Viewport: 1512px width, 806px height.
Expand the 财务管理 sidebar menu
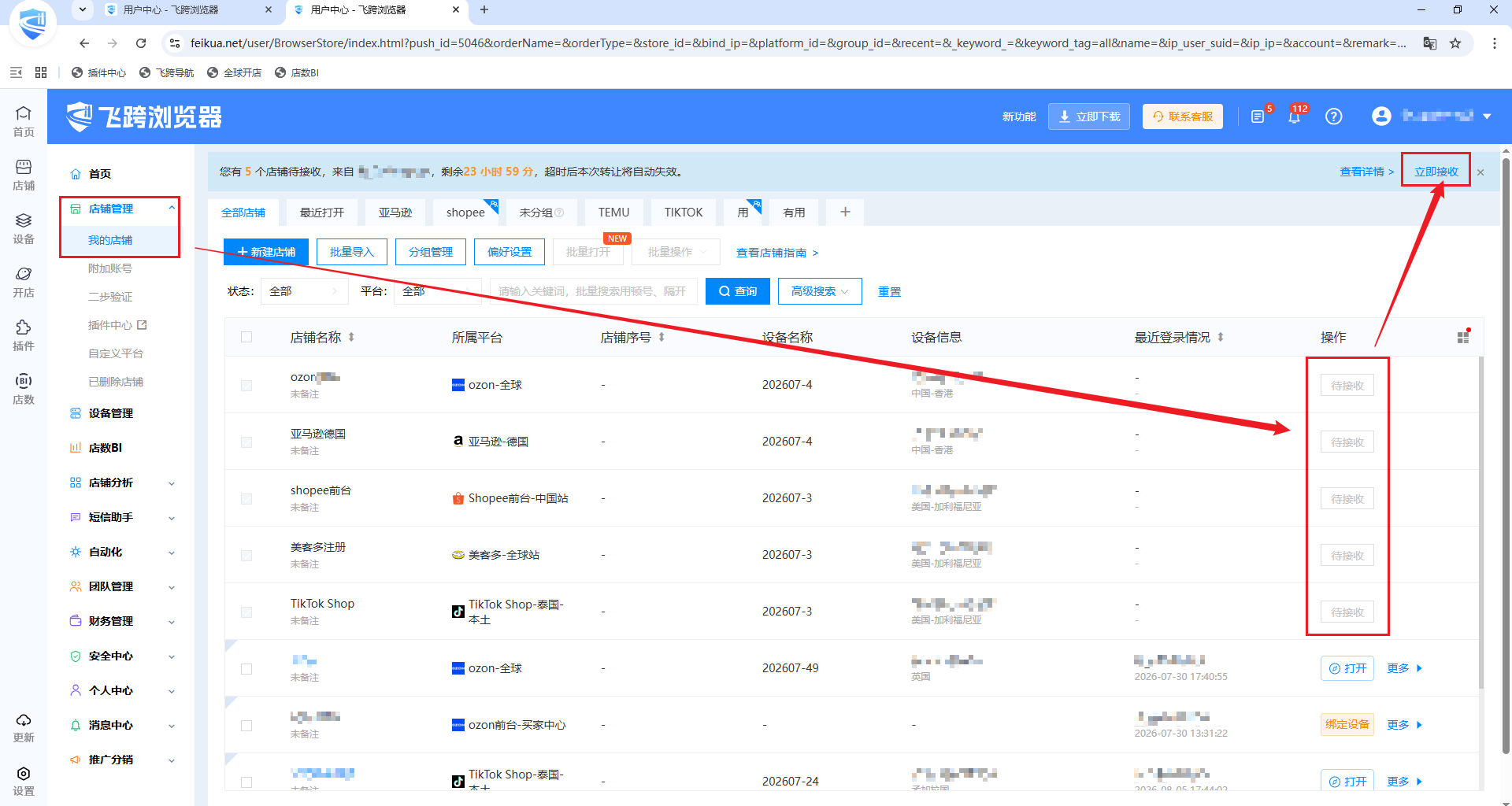point(122,621)
